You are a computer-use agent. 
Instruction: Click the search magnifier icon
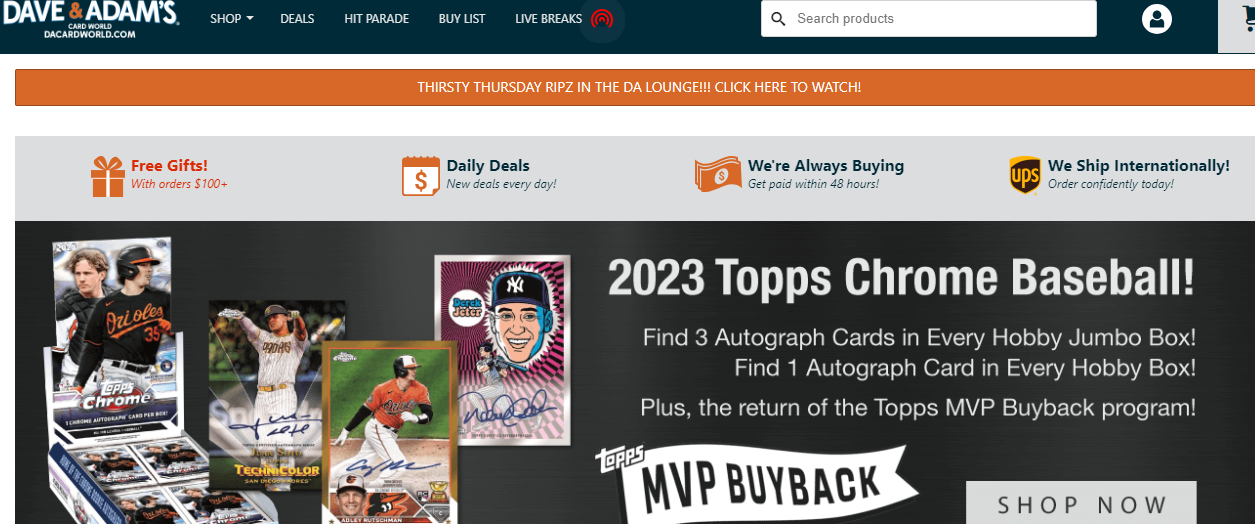pyautogui.click(x=779, y=19)
